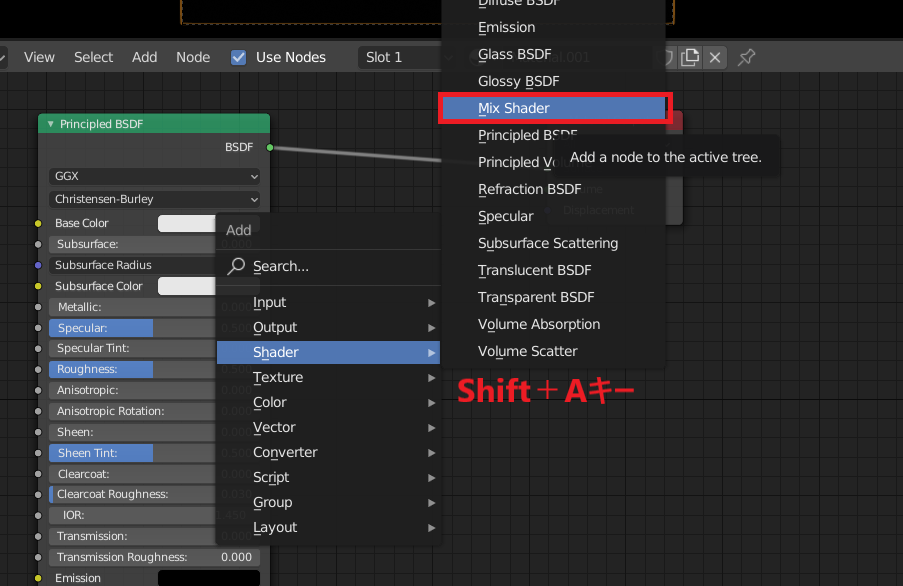903x586 pixels.
Task: Open the Slot 1 dropdown
Action: [x=403, y=57]
